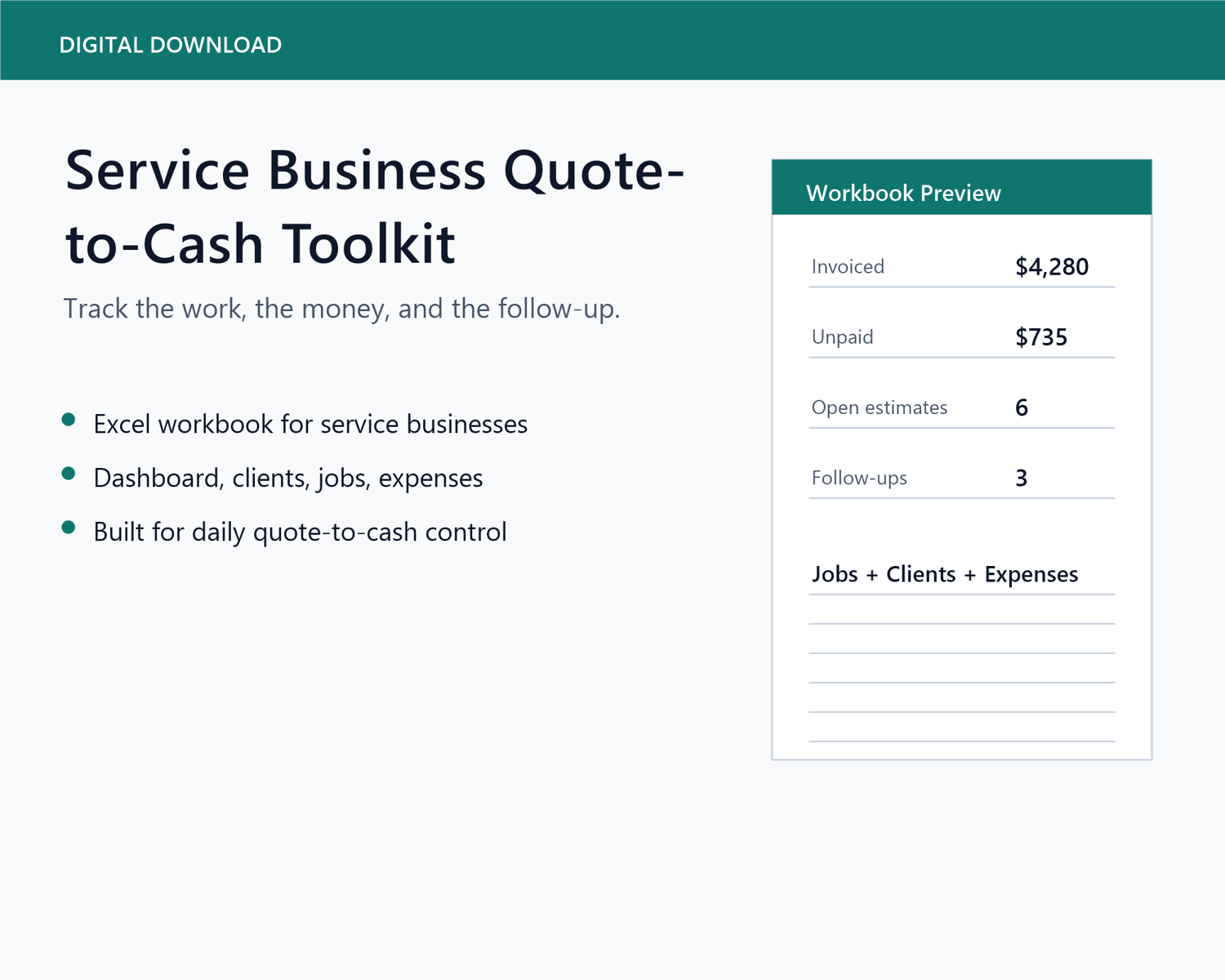Viewport: 1225px width, 980px height.
Task: Click the follow-ups value 3
Action: coord(1022,478)
